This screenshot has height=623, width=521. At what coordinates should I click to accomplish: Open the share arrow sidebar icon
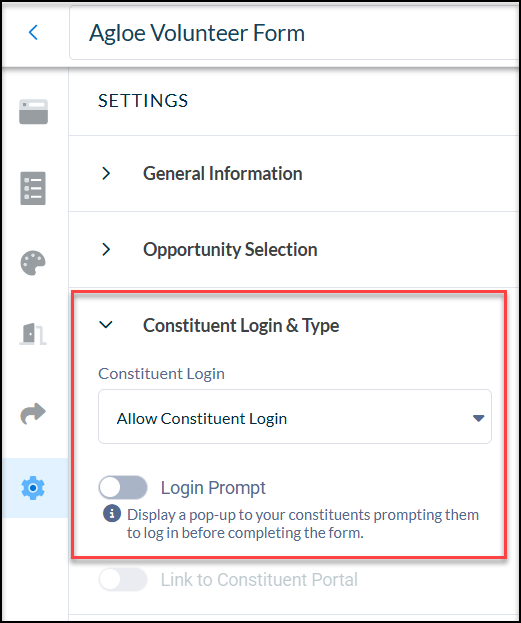point(33,413)
